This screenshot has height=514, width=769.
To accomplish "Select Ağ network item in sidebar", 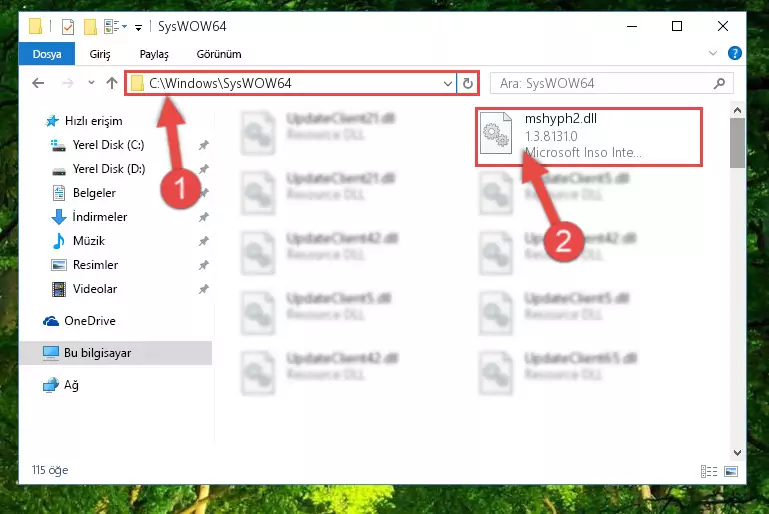I will [71, 385].
